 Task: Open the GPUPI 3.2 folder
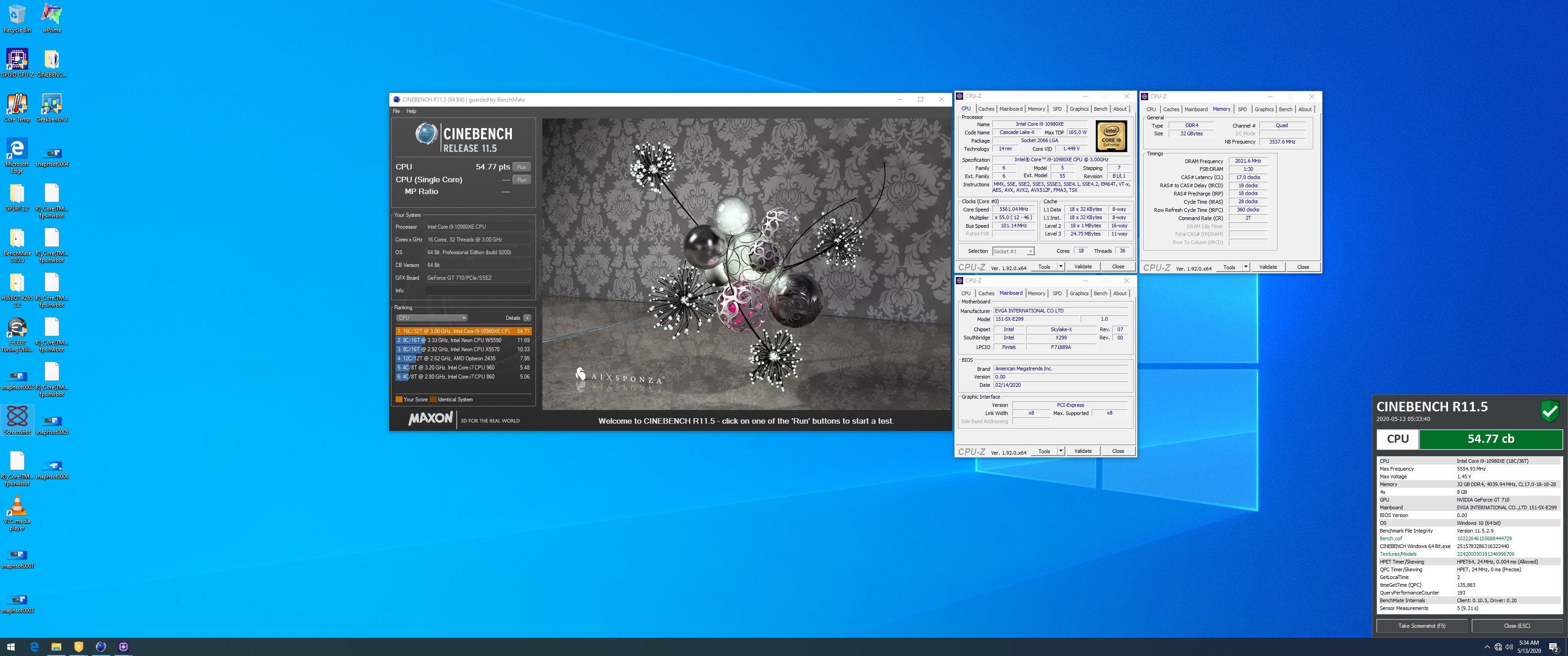(x=17, y=197)
